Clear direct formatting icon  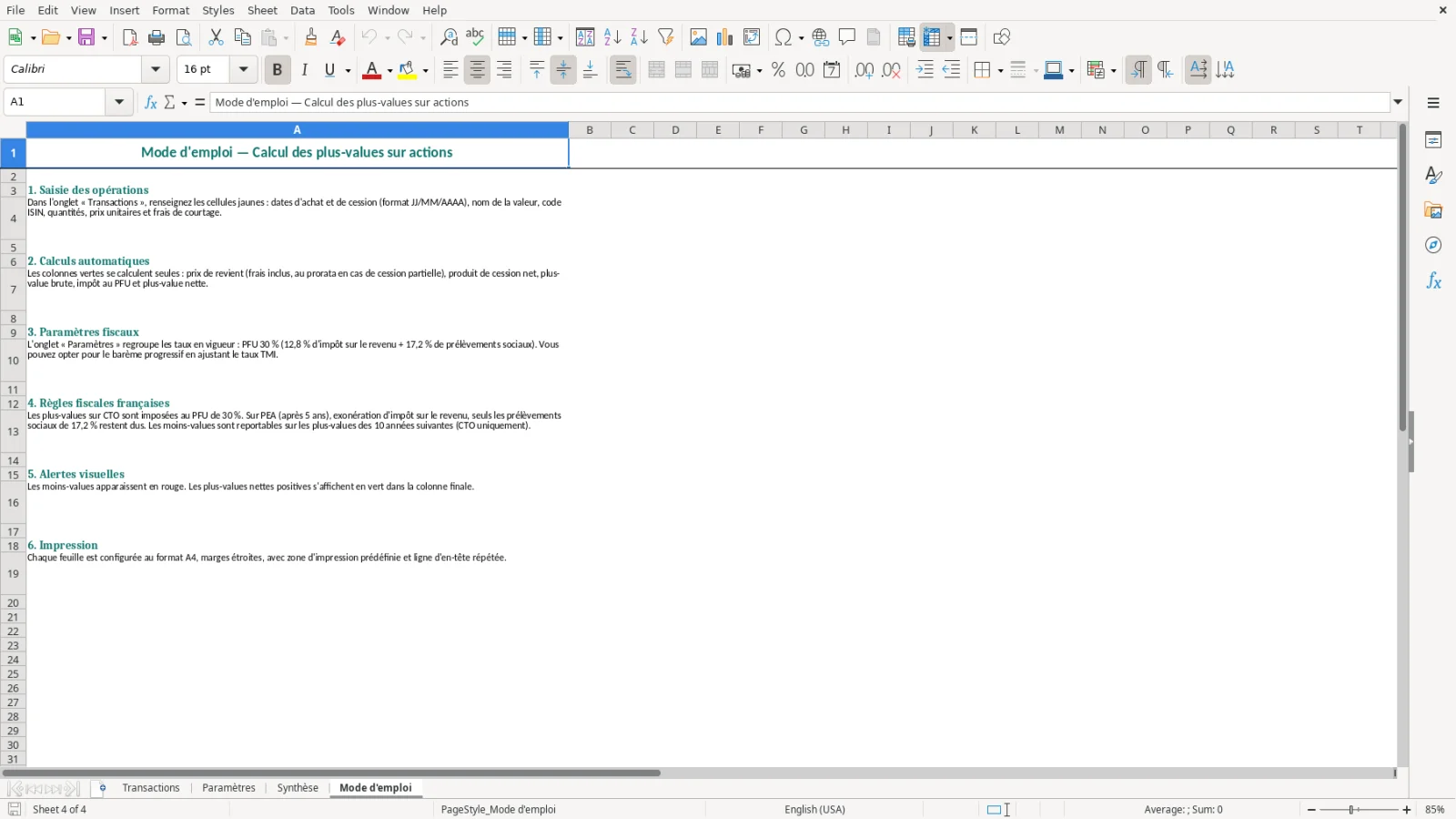pyautogui.click(x=338, y=37)
